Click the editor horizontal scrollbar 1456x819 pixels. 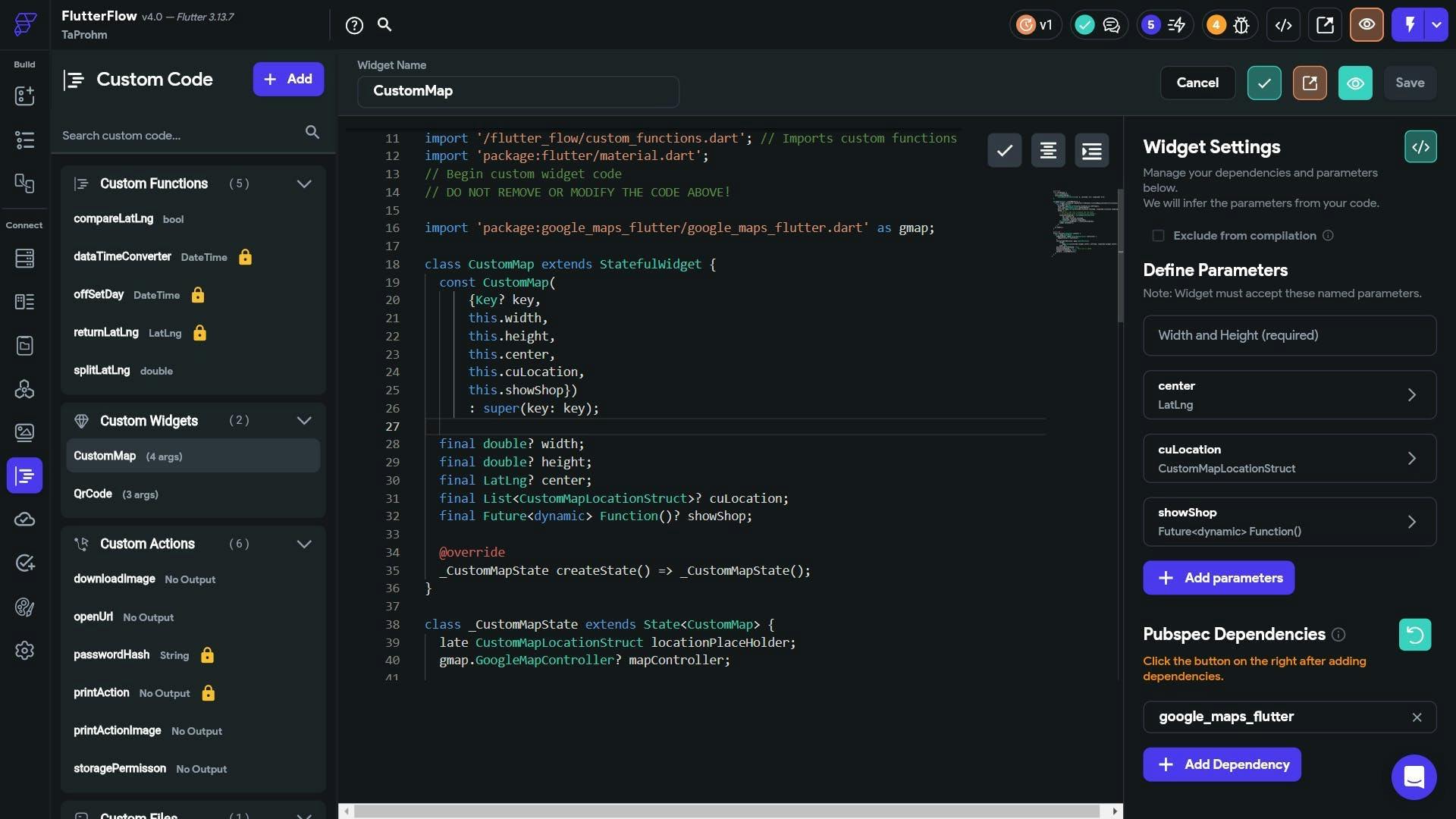[x=726, y=811]
